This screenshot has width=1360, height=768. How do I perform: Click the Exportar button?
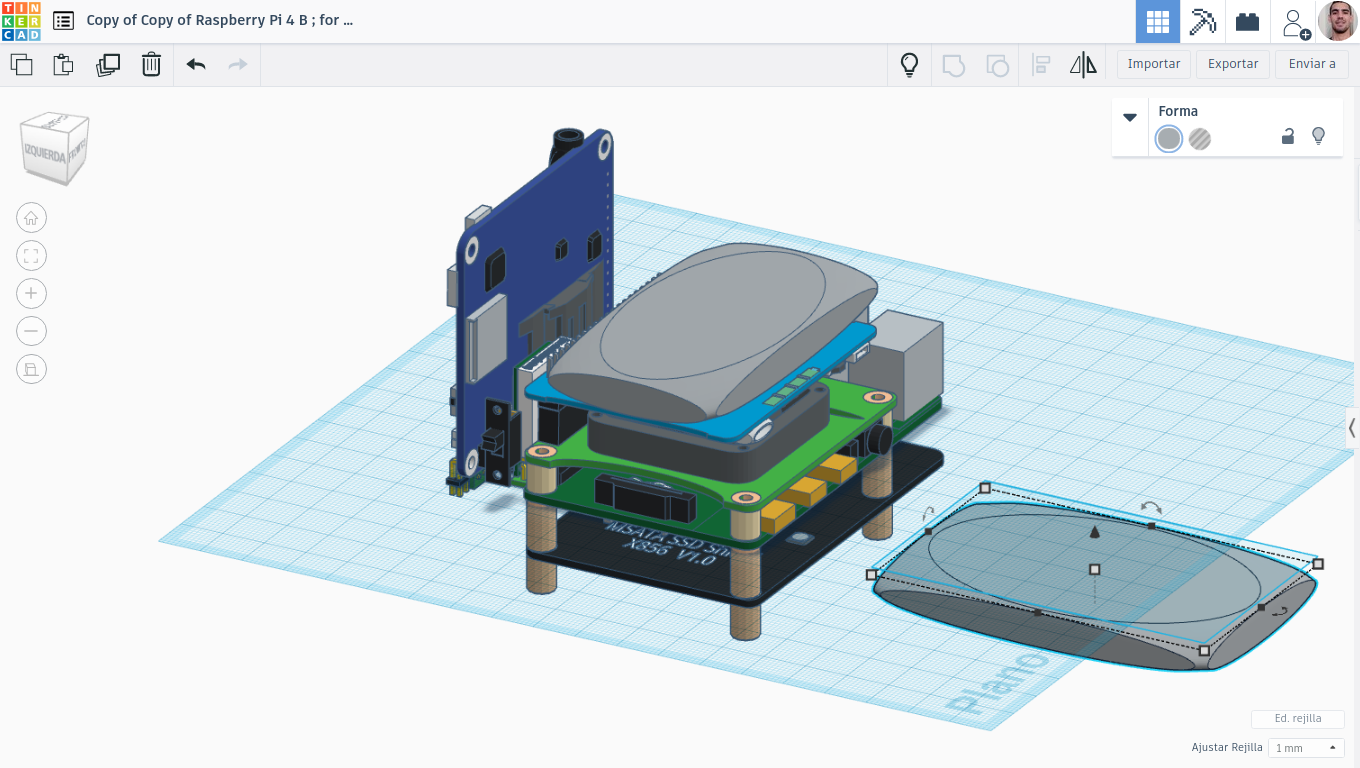[1233, 64]
